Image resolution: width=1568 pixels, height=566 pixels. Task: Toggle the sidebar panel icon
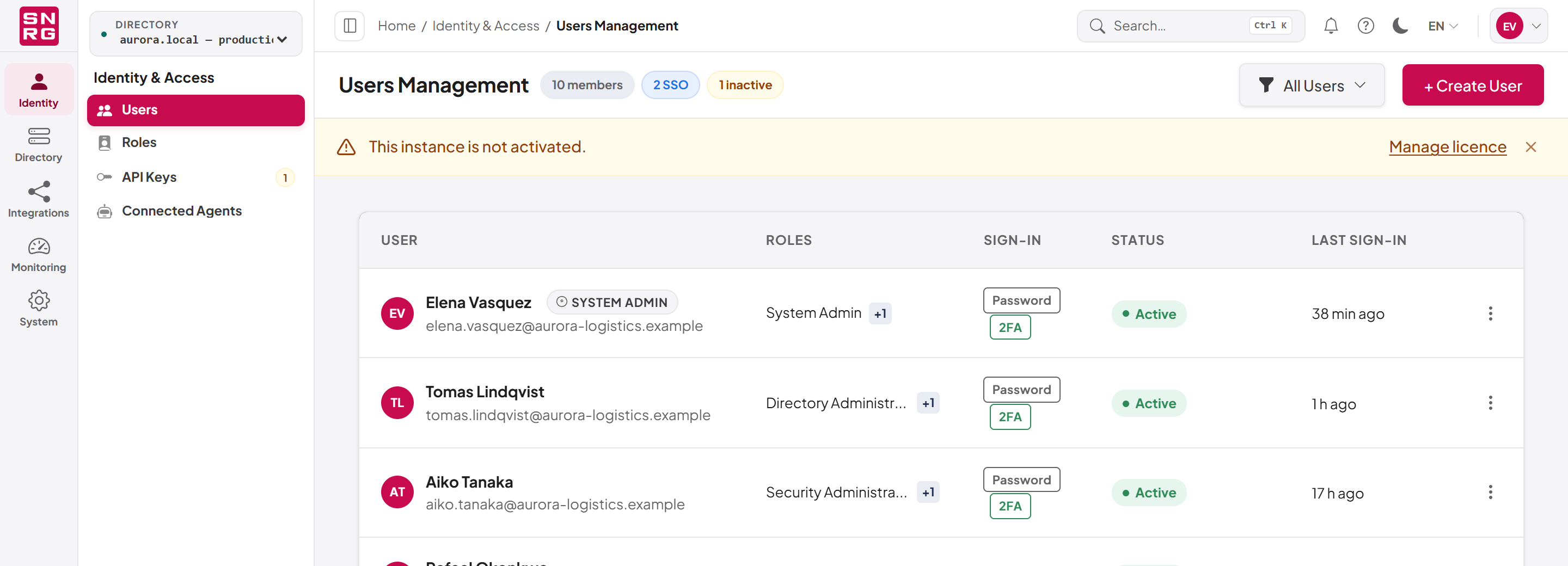(350, 26)
